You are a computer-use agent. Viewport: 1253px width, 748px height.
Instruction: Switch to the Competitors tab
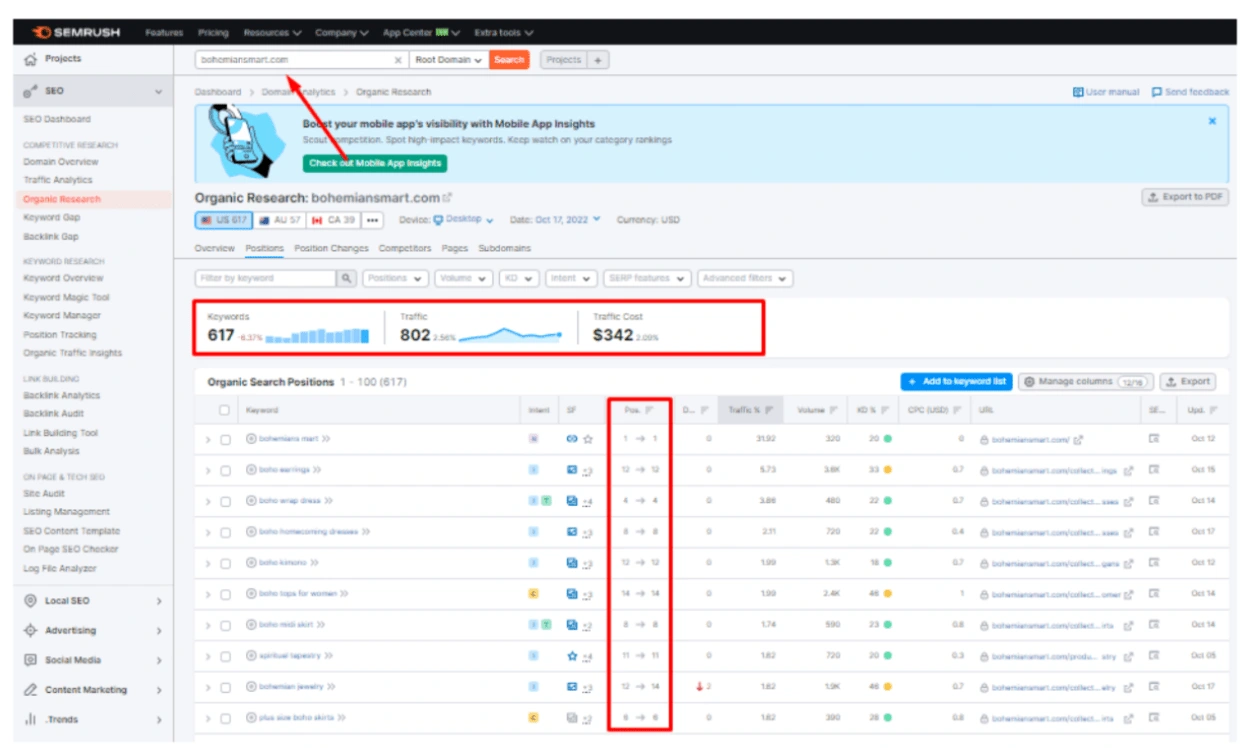[405, 248]
